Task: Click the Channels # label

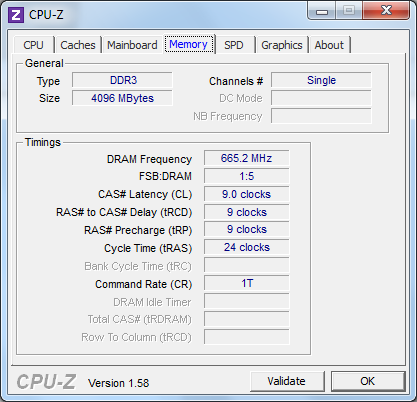Action: click(x=236, y=81)
